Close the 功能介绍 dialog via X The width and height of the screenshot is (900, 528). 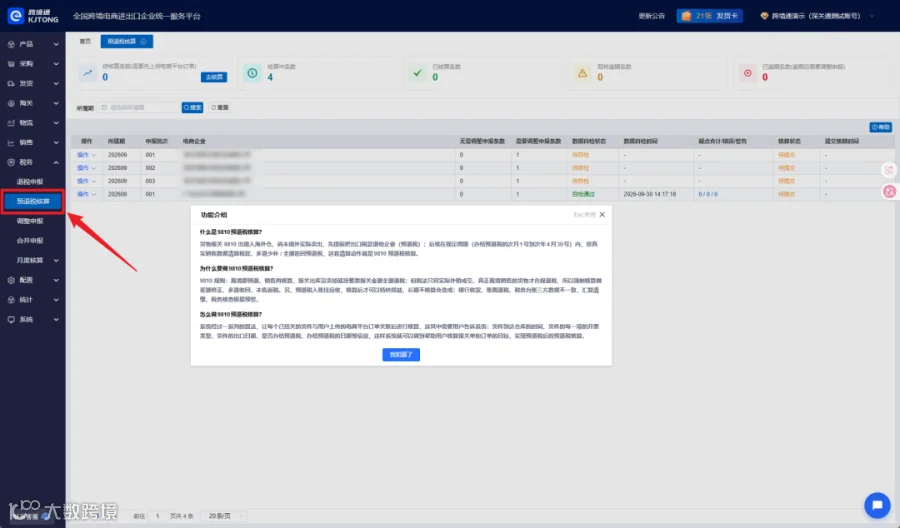[x=602, y=215]
